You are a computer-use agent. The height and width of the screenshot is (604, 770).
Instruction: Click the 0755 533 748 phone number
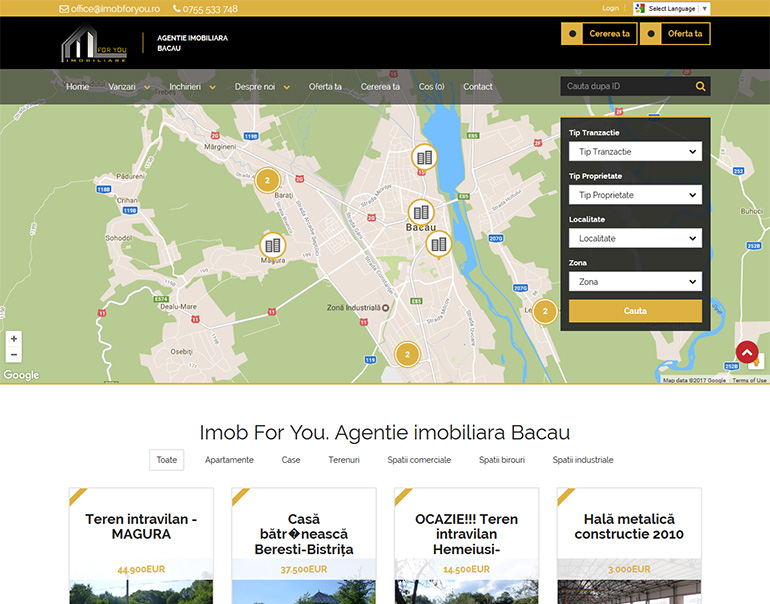pos(210,9)
